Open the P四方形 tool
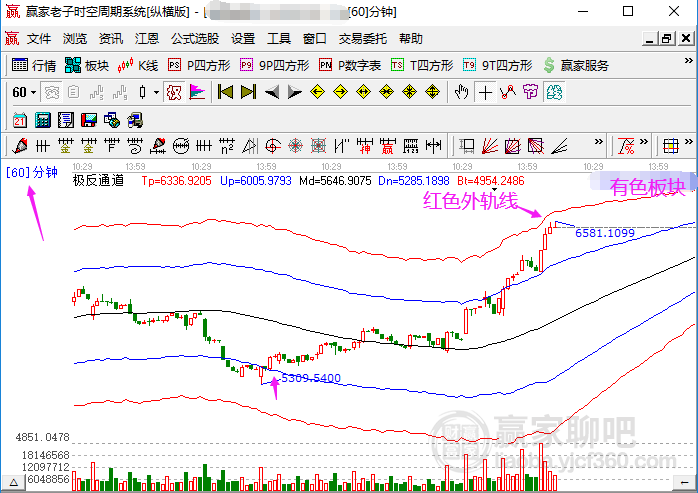The width and height of the screenshot is (698, 493). coord(199,65)
